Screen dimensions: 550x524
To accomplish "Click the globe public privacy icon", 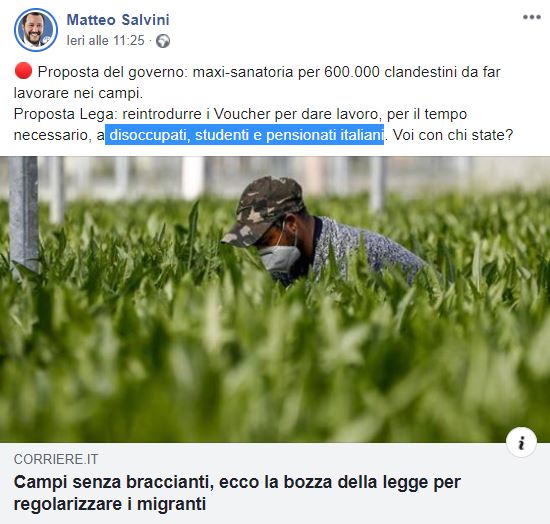I will tap(163, 41).
